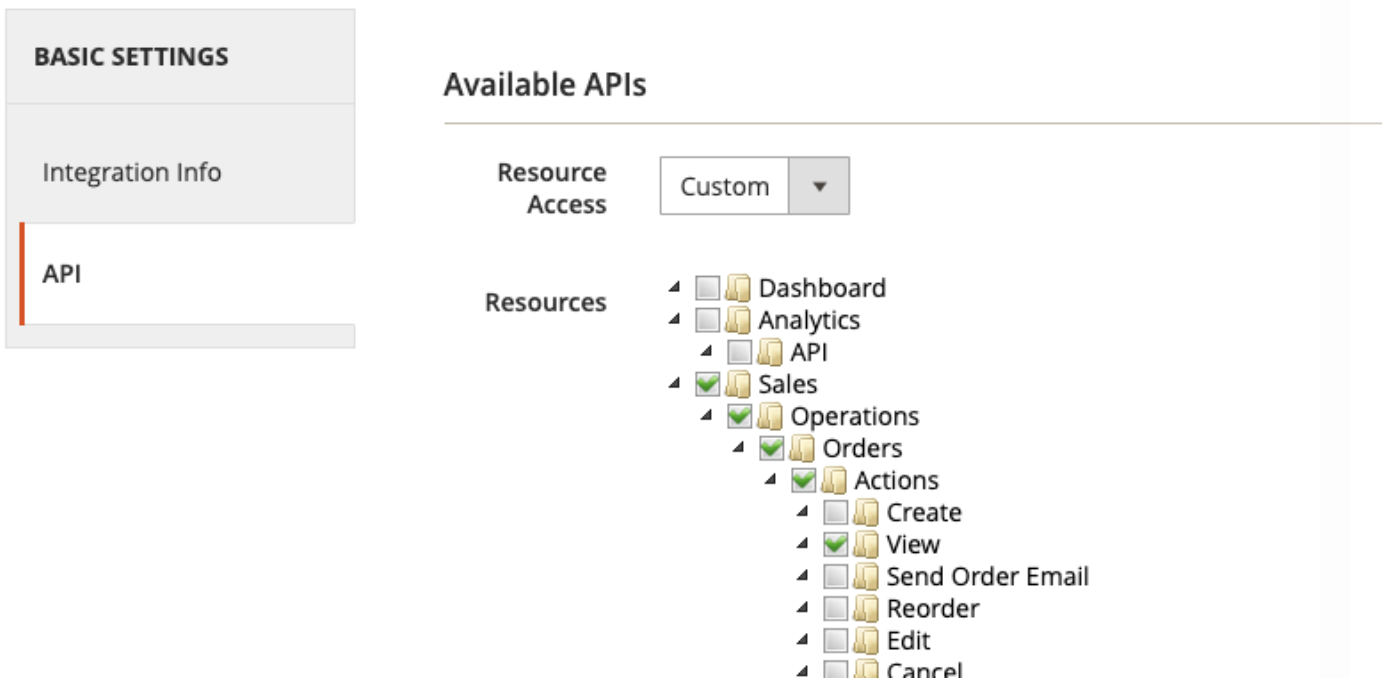Open the Integration Info tab
The image size is (1398, 682).
tap(131, 172)
